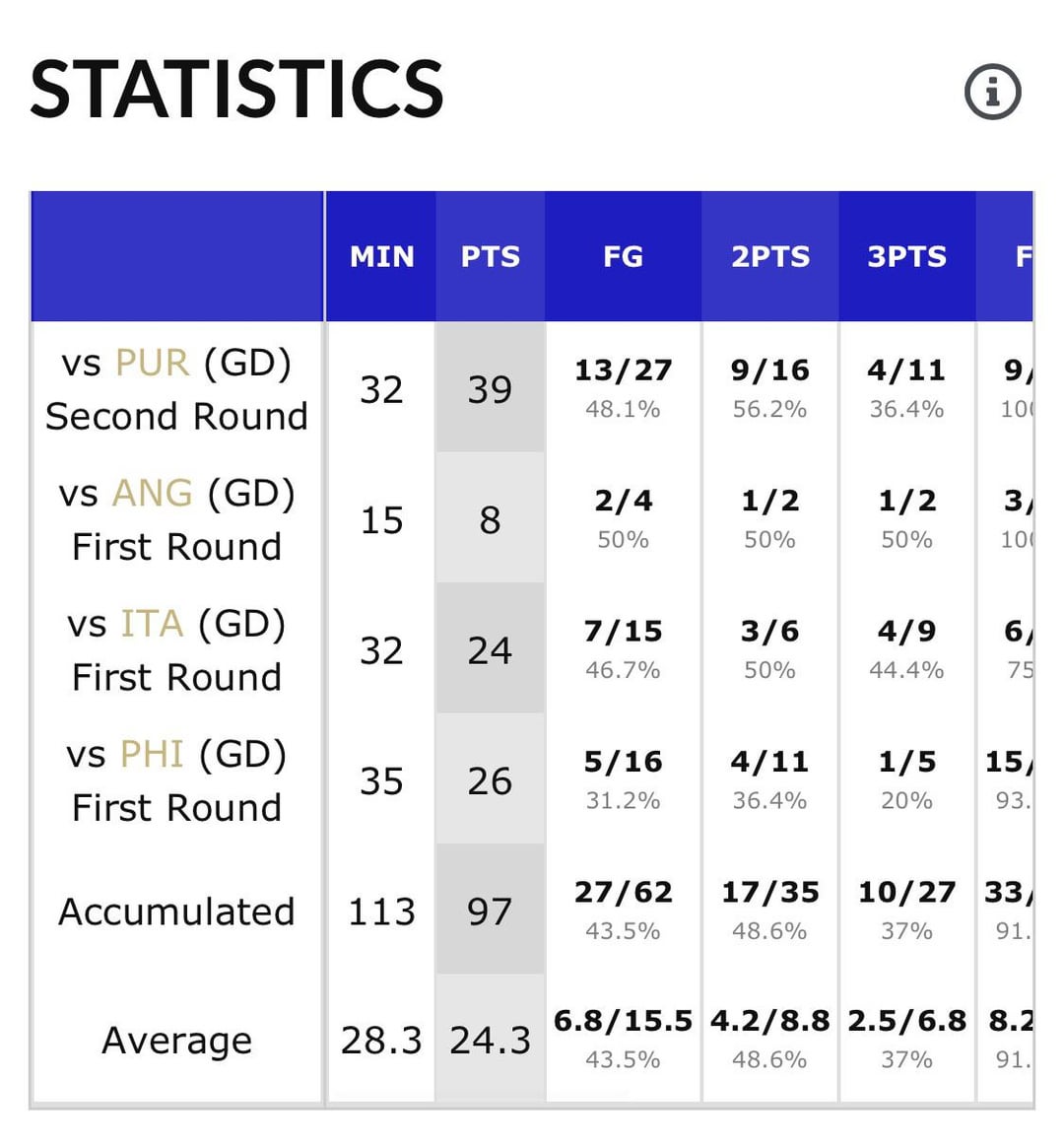
Task: Click the 5/16 field goals cell
Action: pyautogui.click(x=623, y=762)
